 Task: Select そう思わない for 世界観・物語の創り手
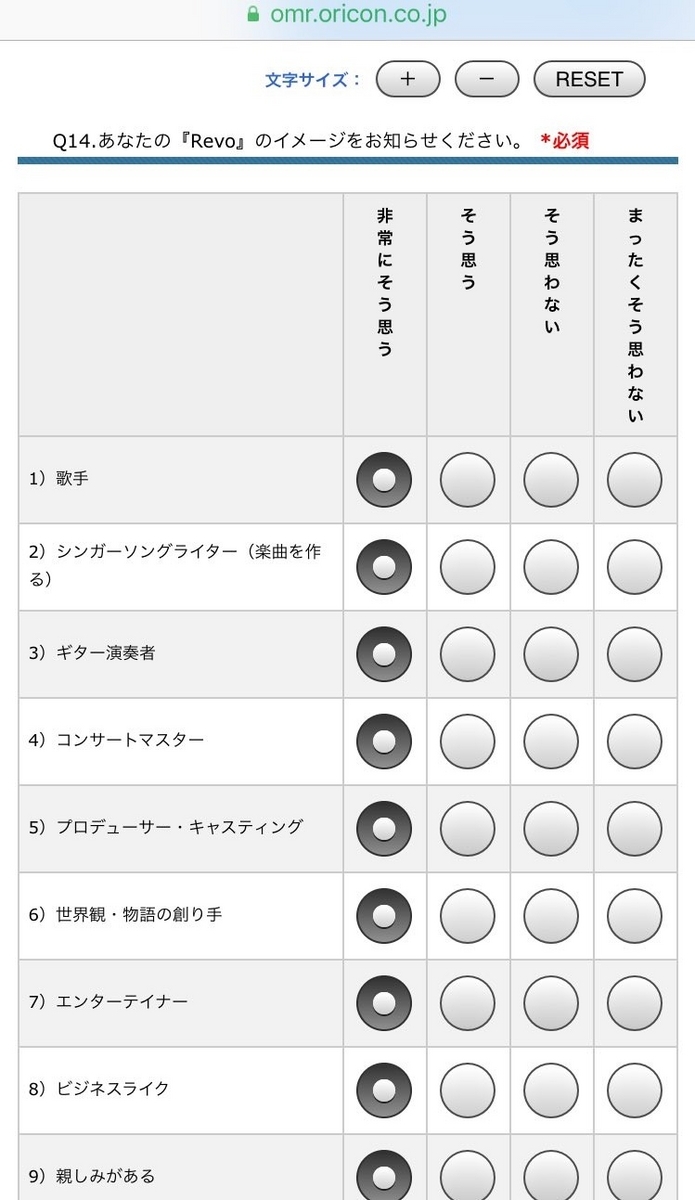[x=551, y=916]
